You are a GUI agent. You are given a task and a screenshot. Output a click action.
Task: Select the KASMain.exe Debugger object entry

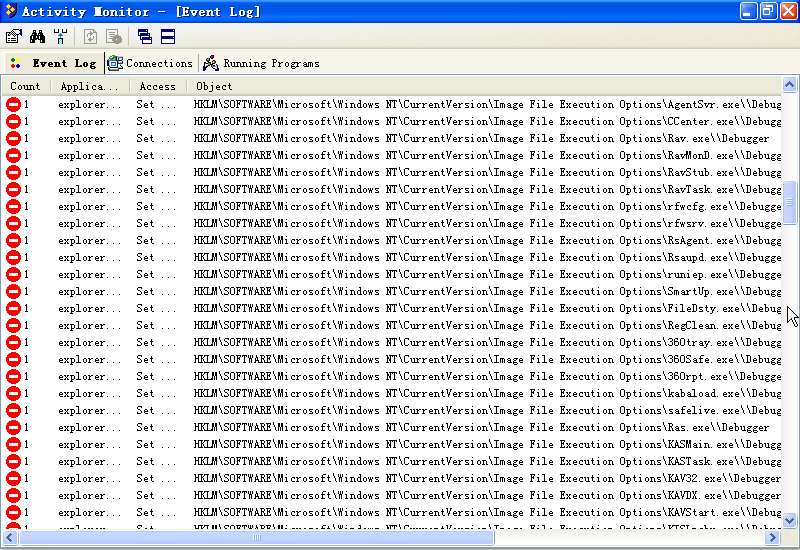pyautogui.click(x=487, y=444)
